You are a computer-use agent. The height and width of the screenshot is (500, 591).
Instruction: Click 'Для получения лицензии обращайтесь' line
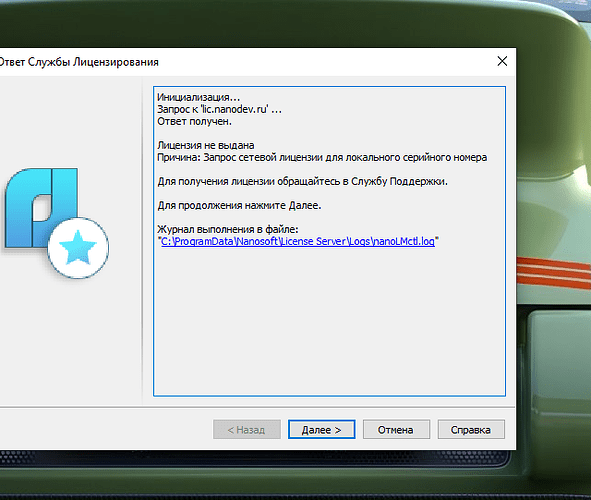coord(303,181)
